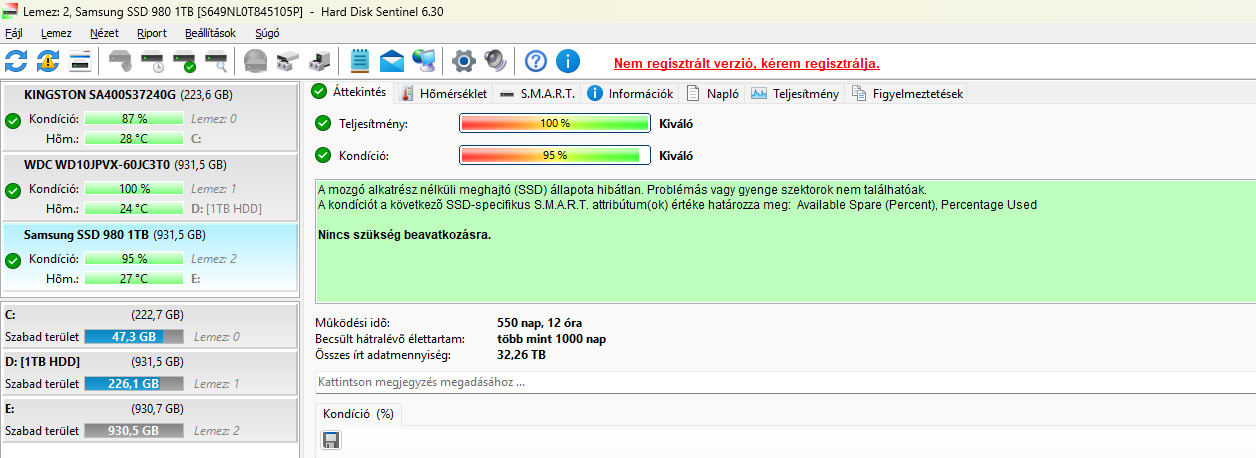Click the blue info circle icon
The height and width of the screenshot is (458, 1256).
pyautogui.click(x=568, y=61)
